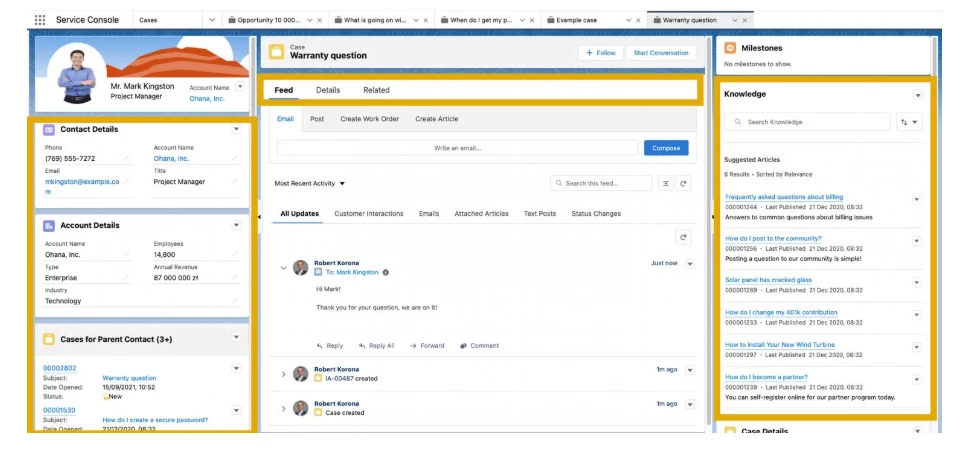This screenshot has width=978, height=465.
Task: Edit the Phone field pencil icon
Action: point(126,158)
